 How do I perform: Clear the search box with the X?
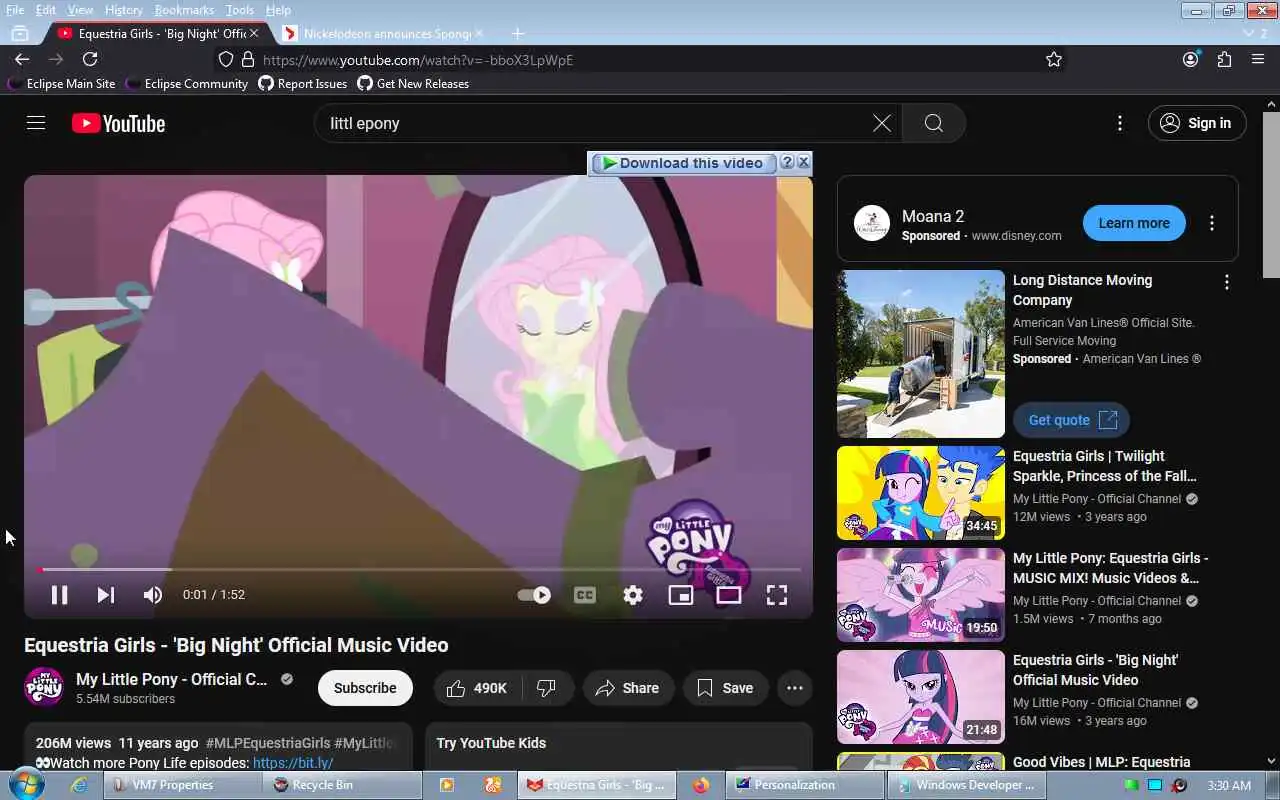point(881,123)
